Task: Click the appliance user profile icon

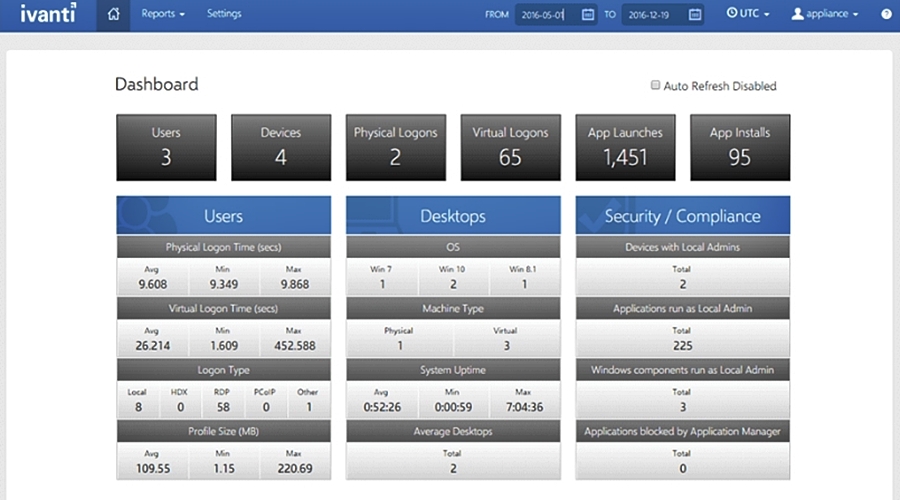Action: click(797, 14)
